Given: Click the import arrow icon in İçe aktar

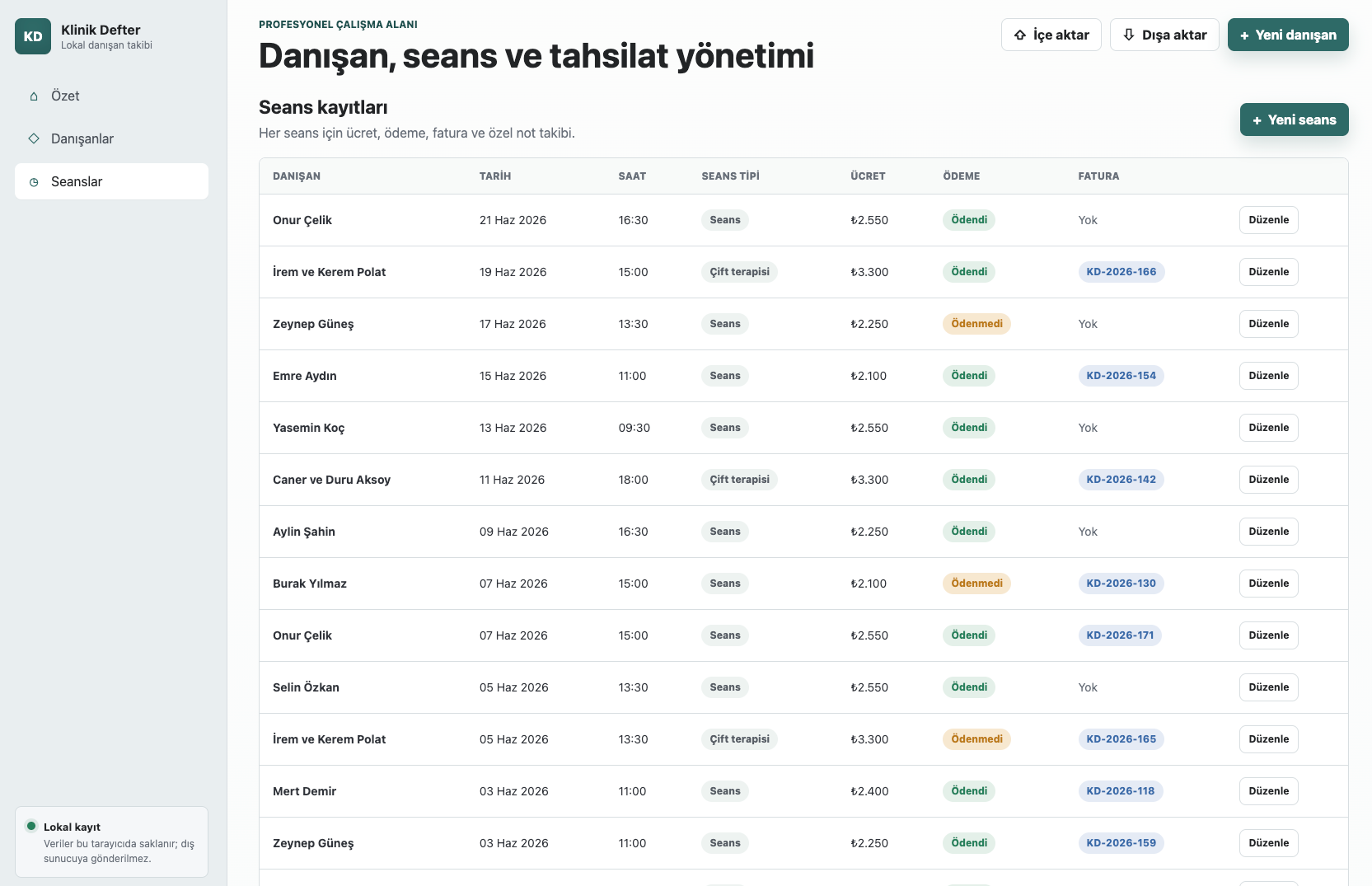Looking at the screenshot, I should (x=1020, y=35).
